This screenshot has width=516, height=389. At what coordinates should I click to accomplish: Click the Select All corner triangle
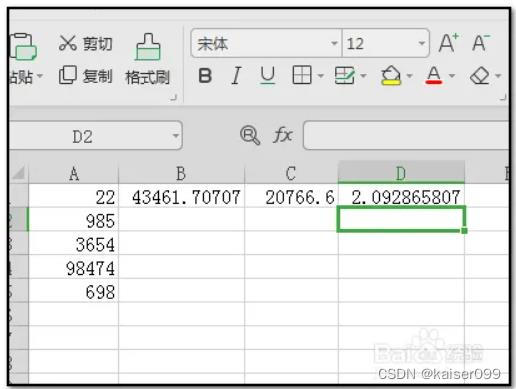pyautogui.click(x=19, y=172)
